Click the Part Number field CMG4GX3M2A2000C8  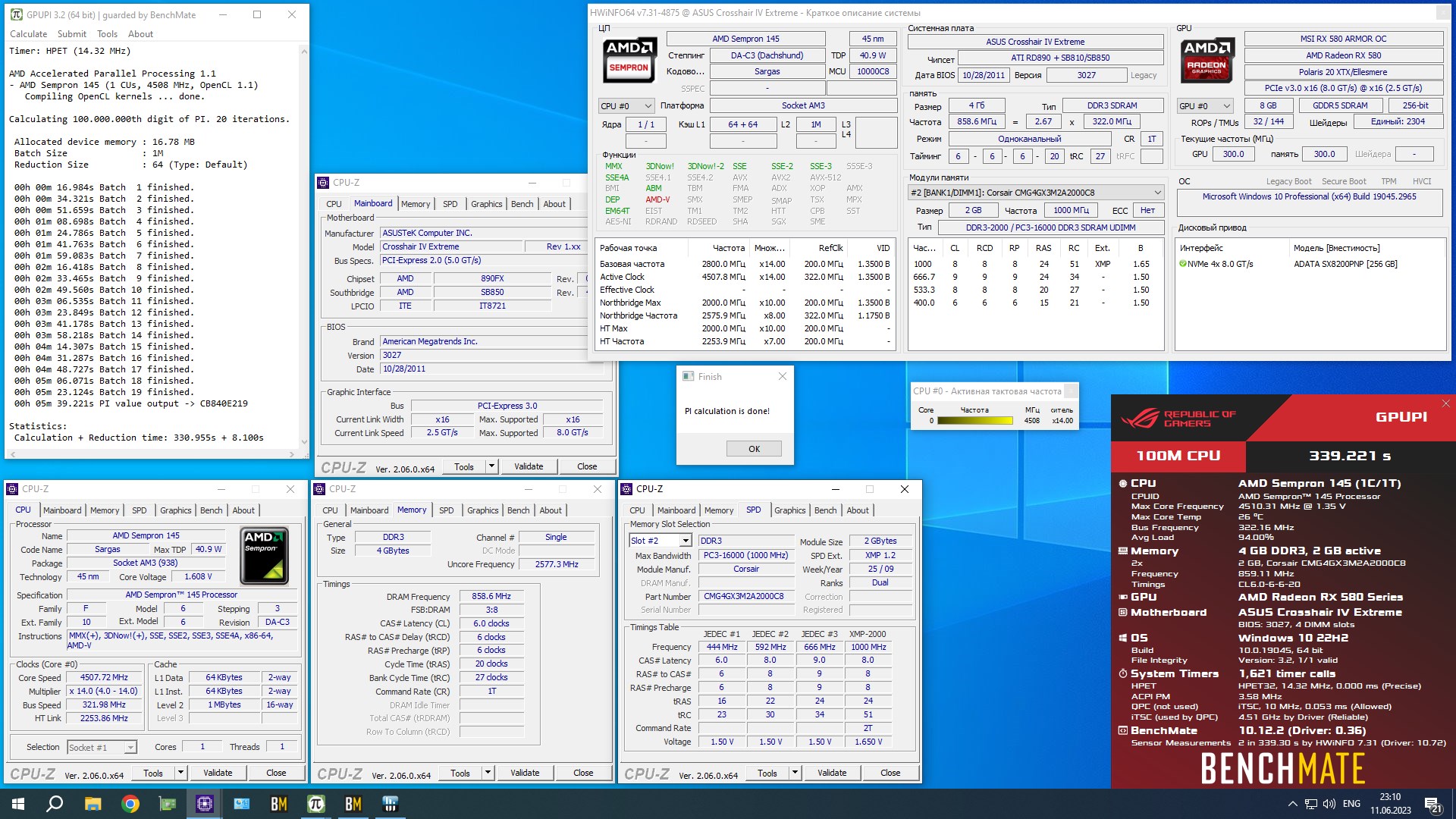(x=747, y=597)
